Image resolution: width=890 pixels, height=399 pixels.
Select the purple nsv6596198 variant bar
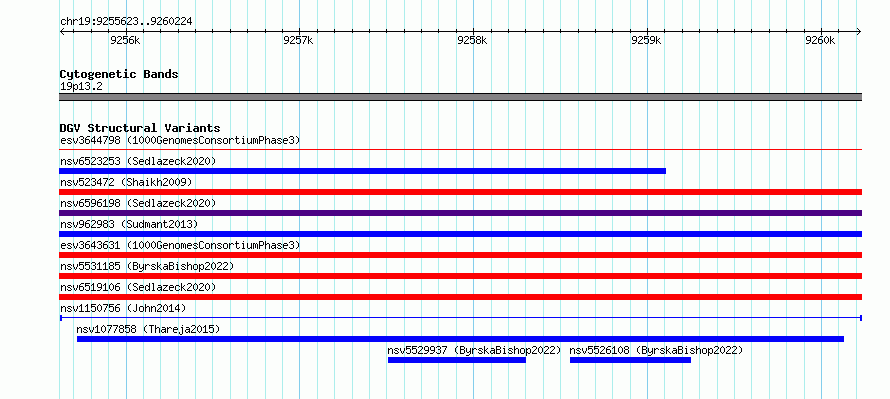[460, 213]
